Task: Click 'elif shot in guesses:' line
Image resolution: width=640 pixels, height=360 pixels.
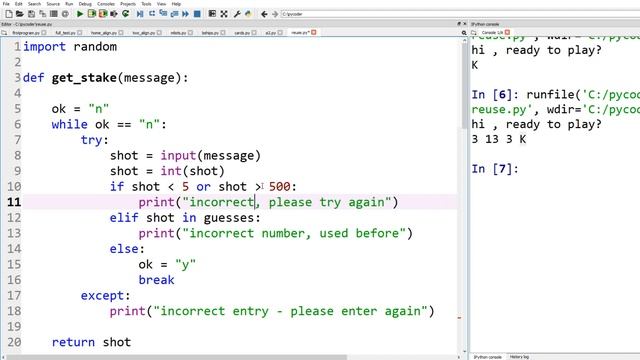Action: [x=185, y=218]
